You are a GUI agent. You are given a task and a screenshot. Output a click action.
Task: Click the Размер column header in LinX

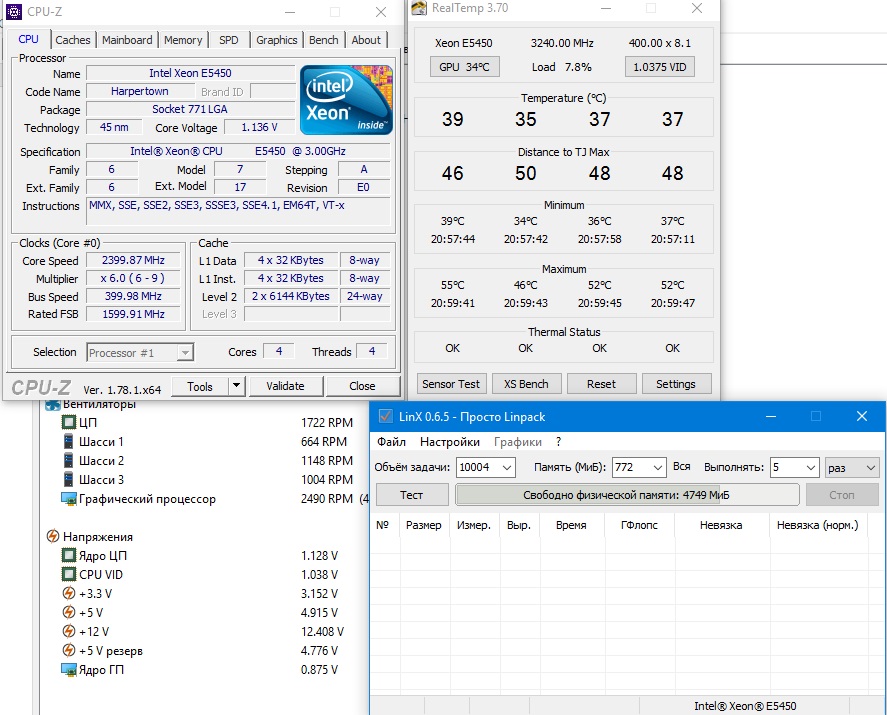(x=424, y=525)
